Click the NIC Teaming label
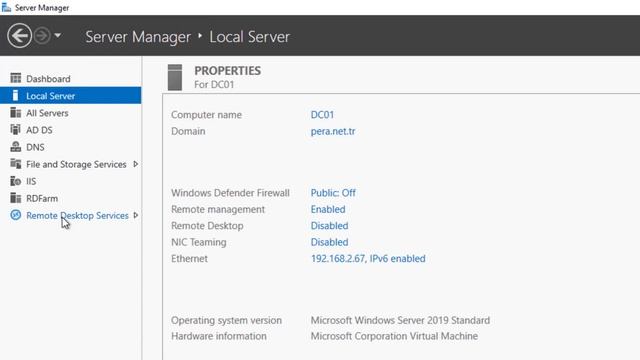The height and width of the screenshot is (360, 640). point(198,242)
